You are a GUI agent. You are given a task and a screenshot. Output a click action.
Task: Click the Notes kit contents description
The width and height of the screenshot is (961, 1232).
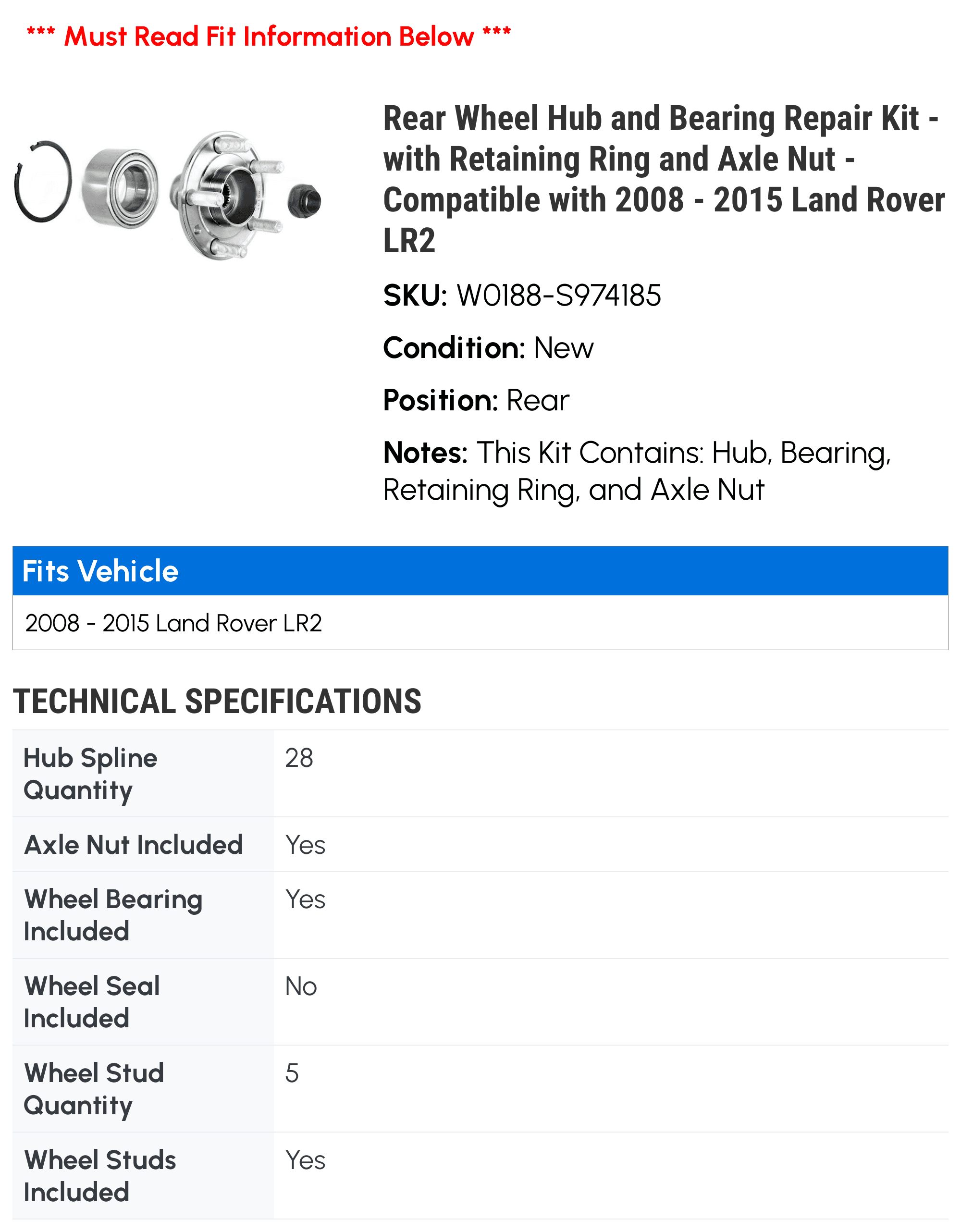coord(637,471)
